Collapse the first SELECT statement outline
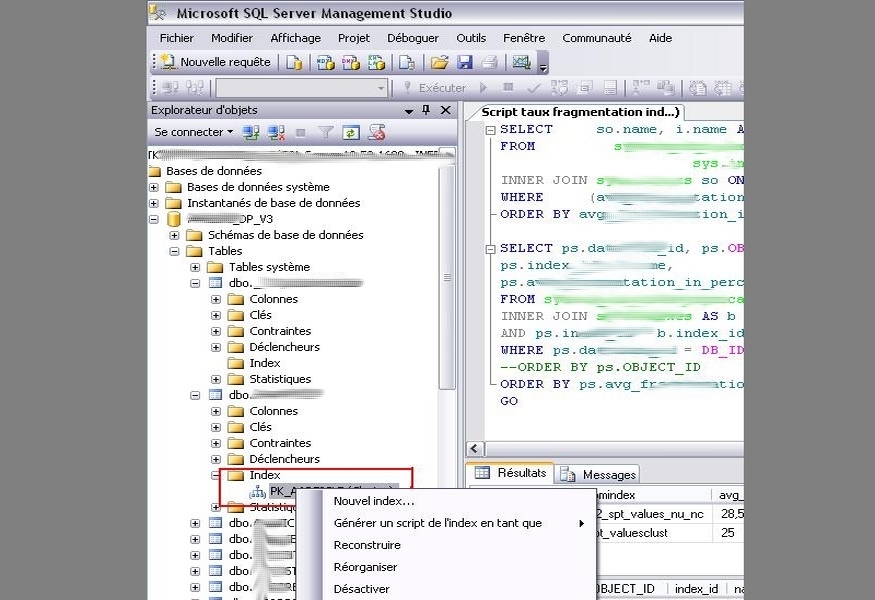Viewport: 875px width, 600px height. click(491, 130)
